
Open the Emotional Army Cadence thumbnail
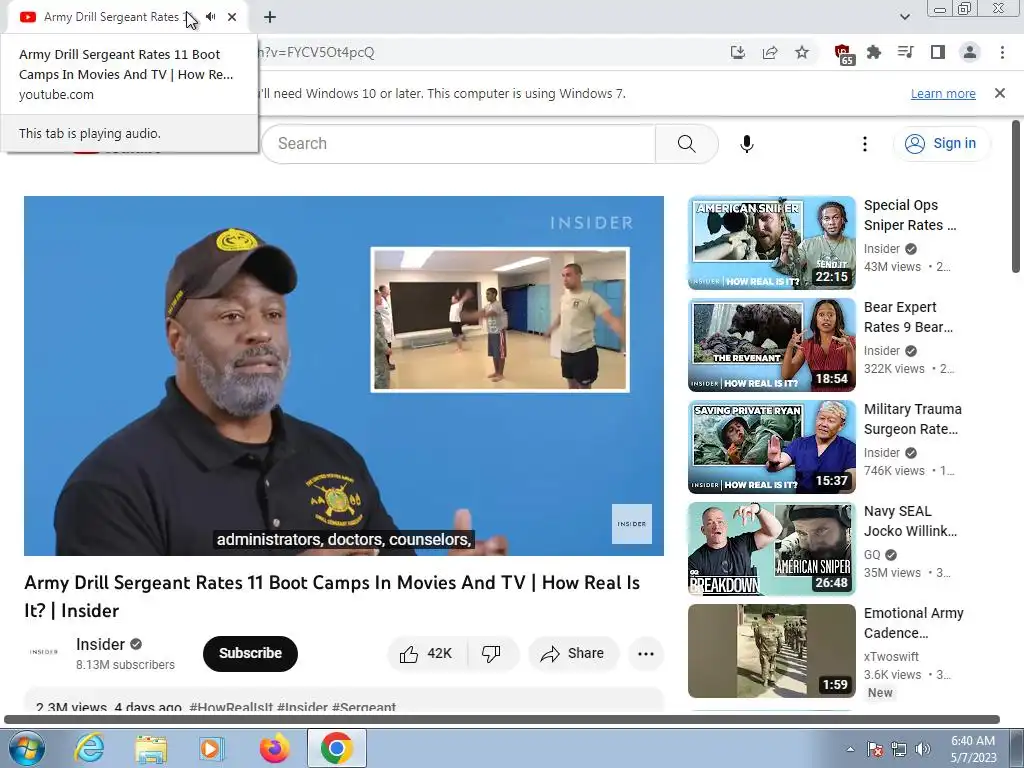point(771,651)
